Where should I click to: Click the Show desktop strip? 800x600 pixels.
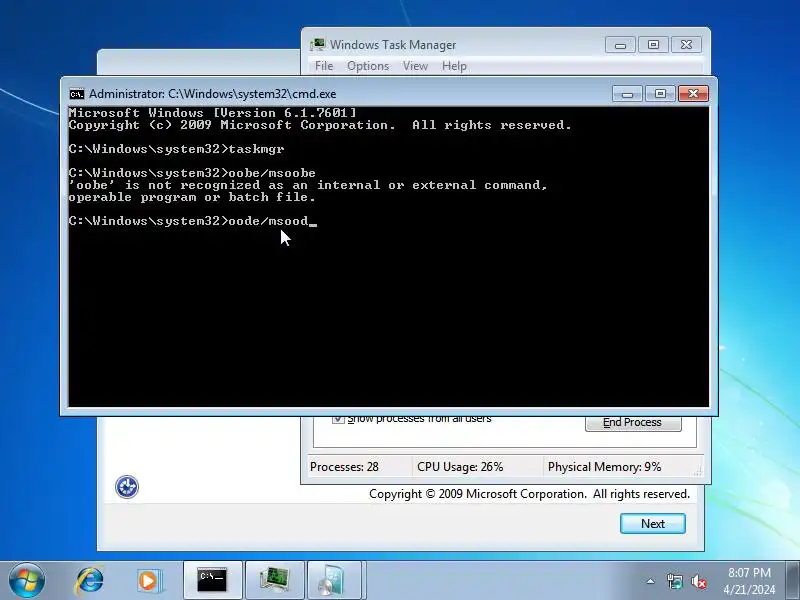[x=792, y=580]
